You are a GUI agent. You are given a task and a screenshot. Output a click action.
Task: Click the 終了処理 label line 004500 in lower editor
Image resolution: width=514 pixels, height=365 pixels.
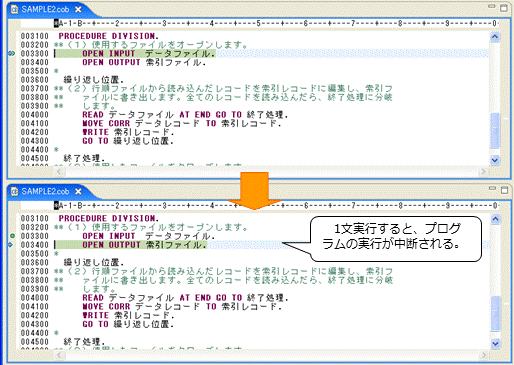coord(84,341)
